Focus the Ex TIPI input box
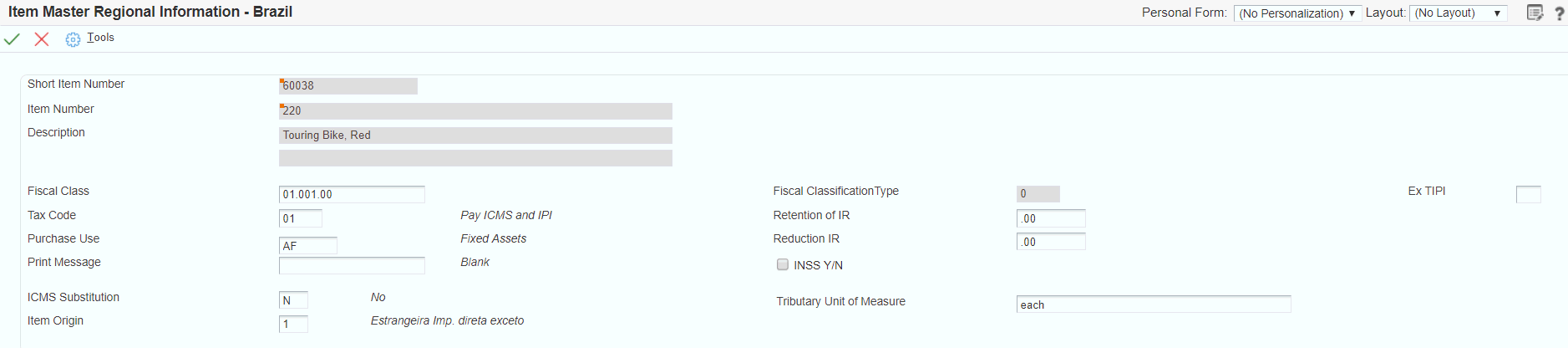Screen dimensions: 1568x348 point(1528,194)
